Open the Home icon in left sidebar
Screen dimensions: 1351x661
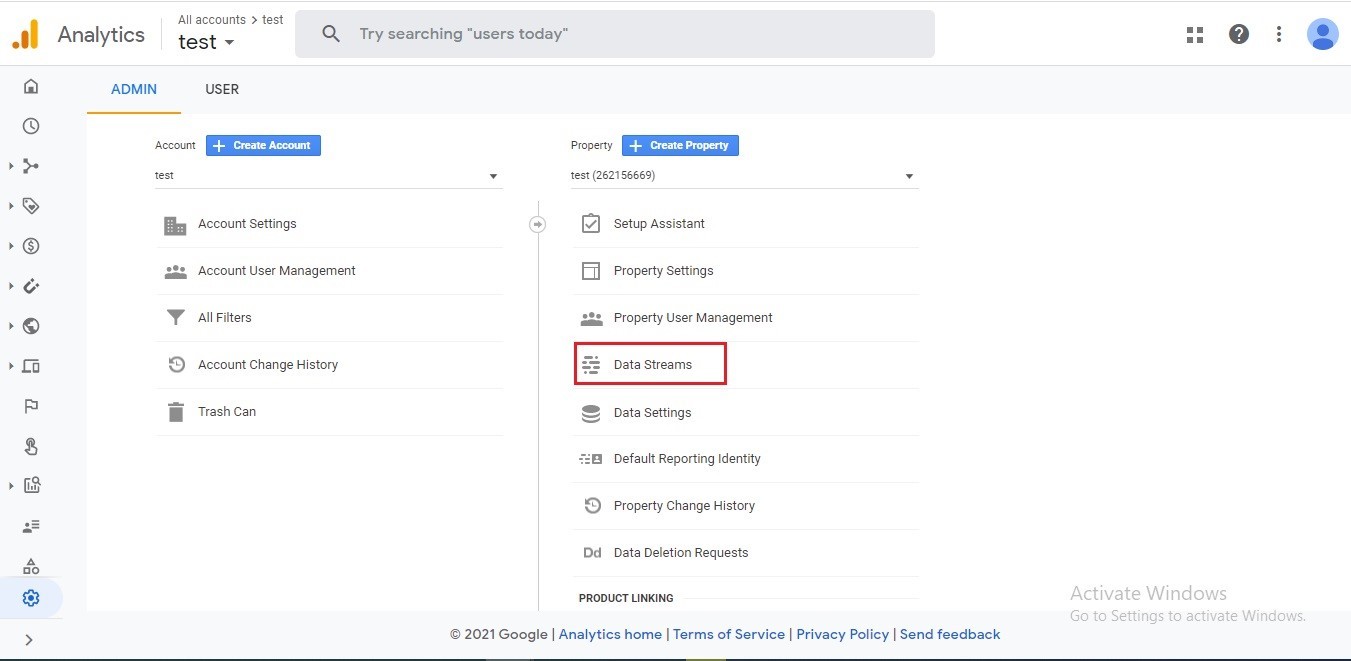pos(31,87)
